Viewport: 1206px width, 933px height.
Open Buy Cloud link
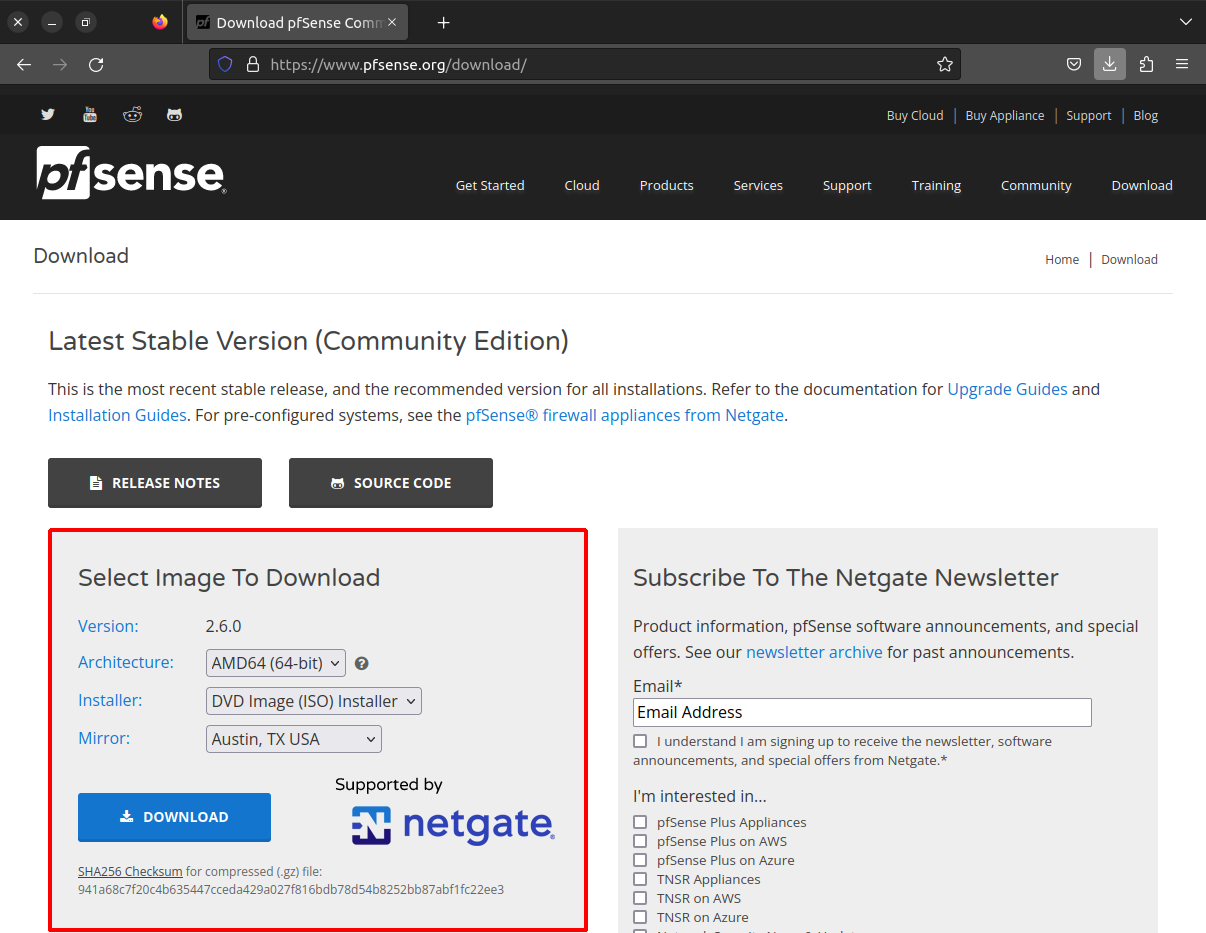click(x=915, y=115)
